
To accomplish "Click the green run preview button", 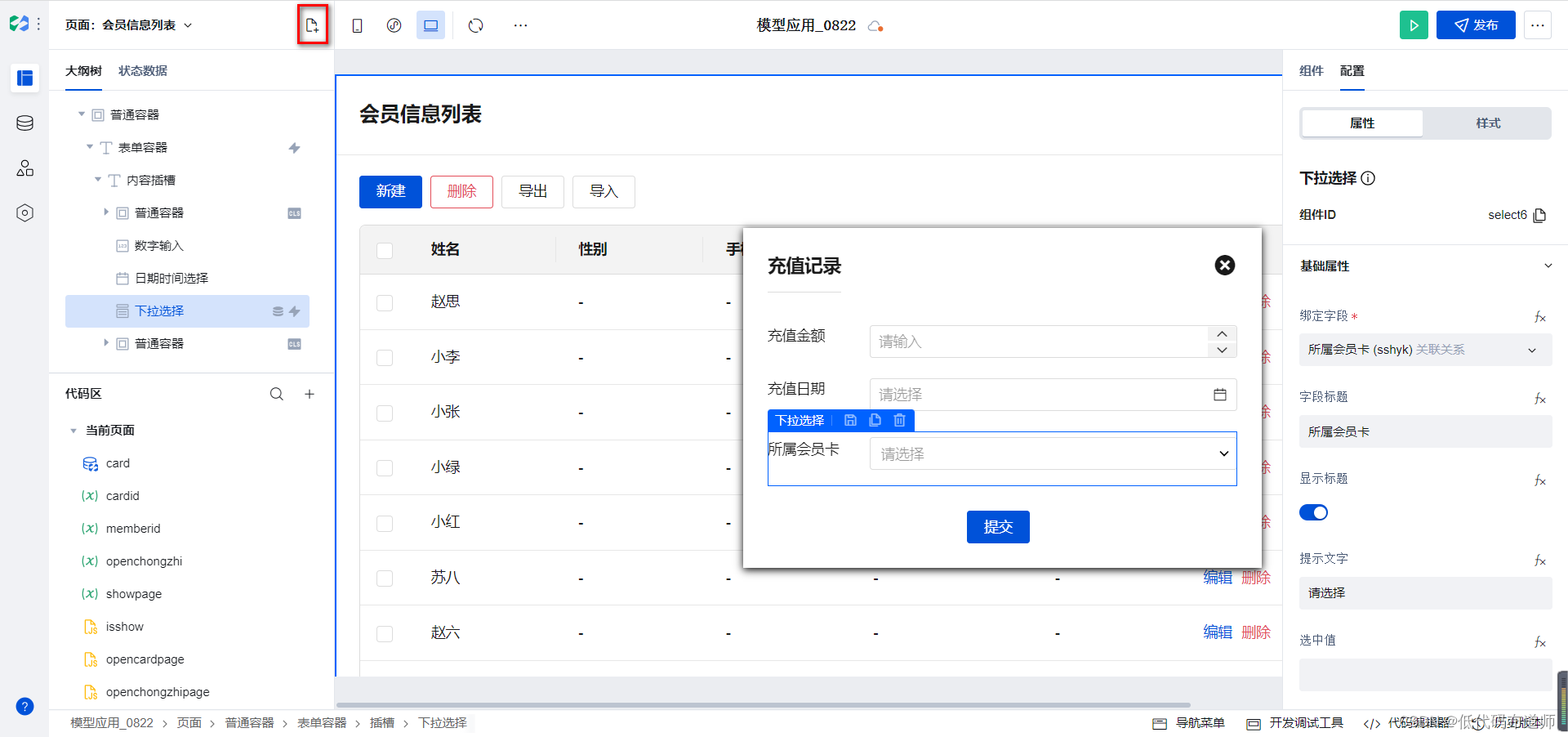I will point(1414,25).
